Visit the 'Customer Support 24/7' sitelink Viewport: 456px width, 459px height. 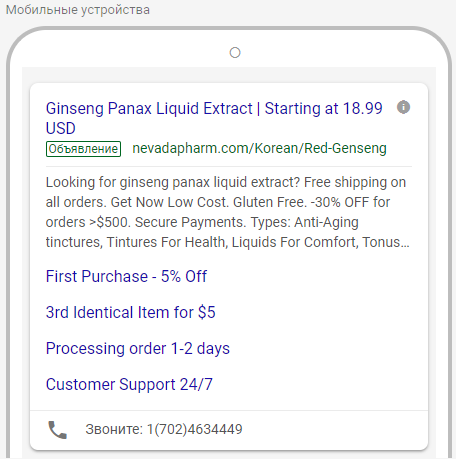click(129, 384)
